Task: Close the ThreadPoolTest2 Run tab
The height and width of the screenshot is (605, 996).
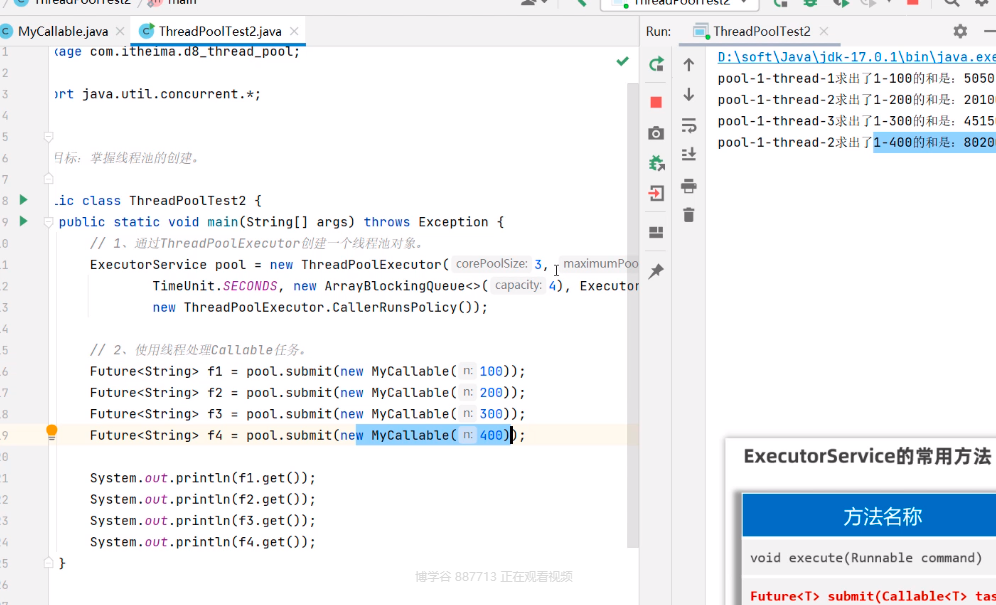Action: click(x=824, y=31)
